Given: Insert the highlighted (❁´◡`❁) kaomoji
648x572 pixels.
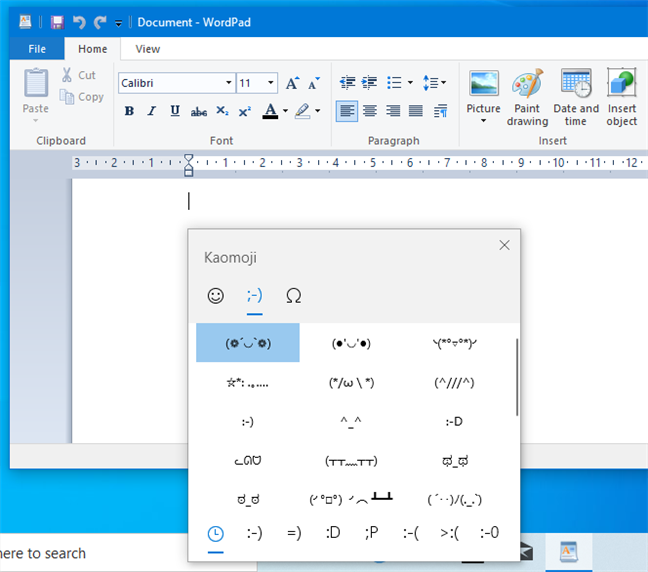Looking at the screenshot, I should pyautogui.click(x=248, y=343).
